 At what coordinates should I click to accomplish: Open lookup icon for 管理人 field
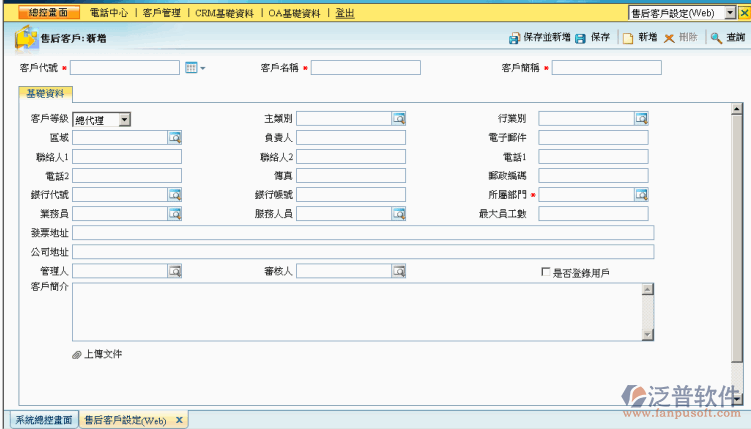[x=175, y=271]
